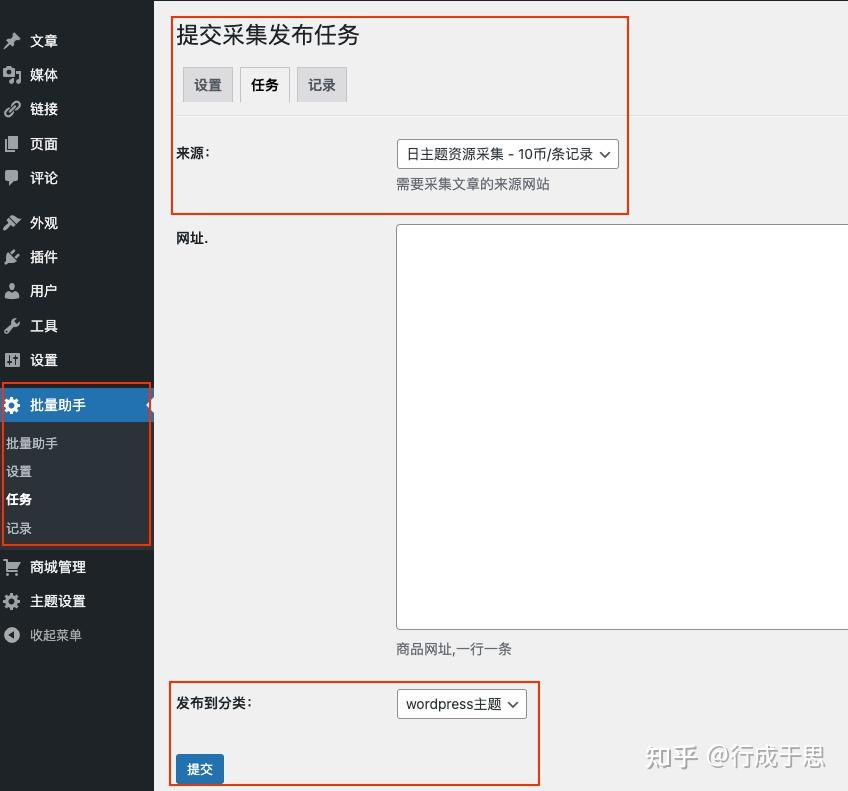Open the 来源 source dropdown
The width and height of the screenshot is (848, 791).
pos(506,153)
